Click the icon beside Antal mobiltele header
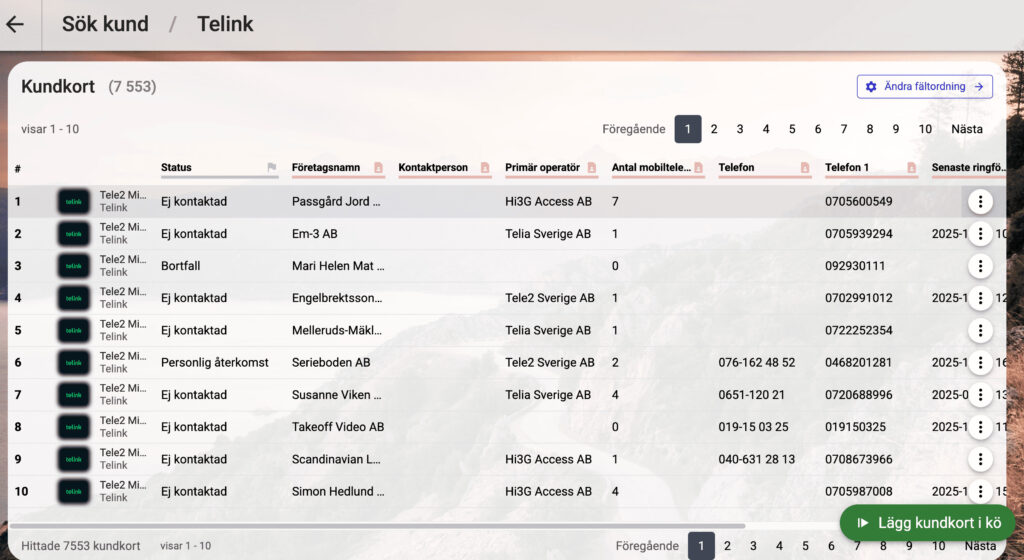The image size is (1024, 560). [698, 168]
